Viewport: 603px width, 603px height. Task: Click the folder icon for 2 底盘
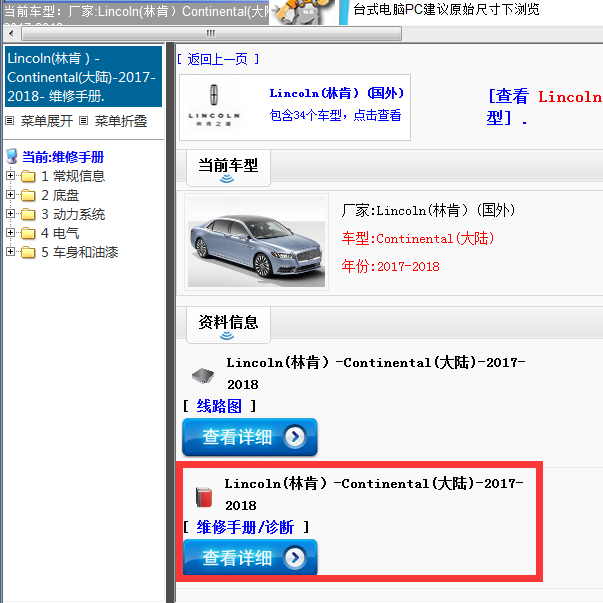pos(28,195)
